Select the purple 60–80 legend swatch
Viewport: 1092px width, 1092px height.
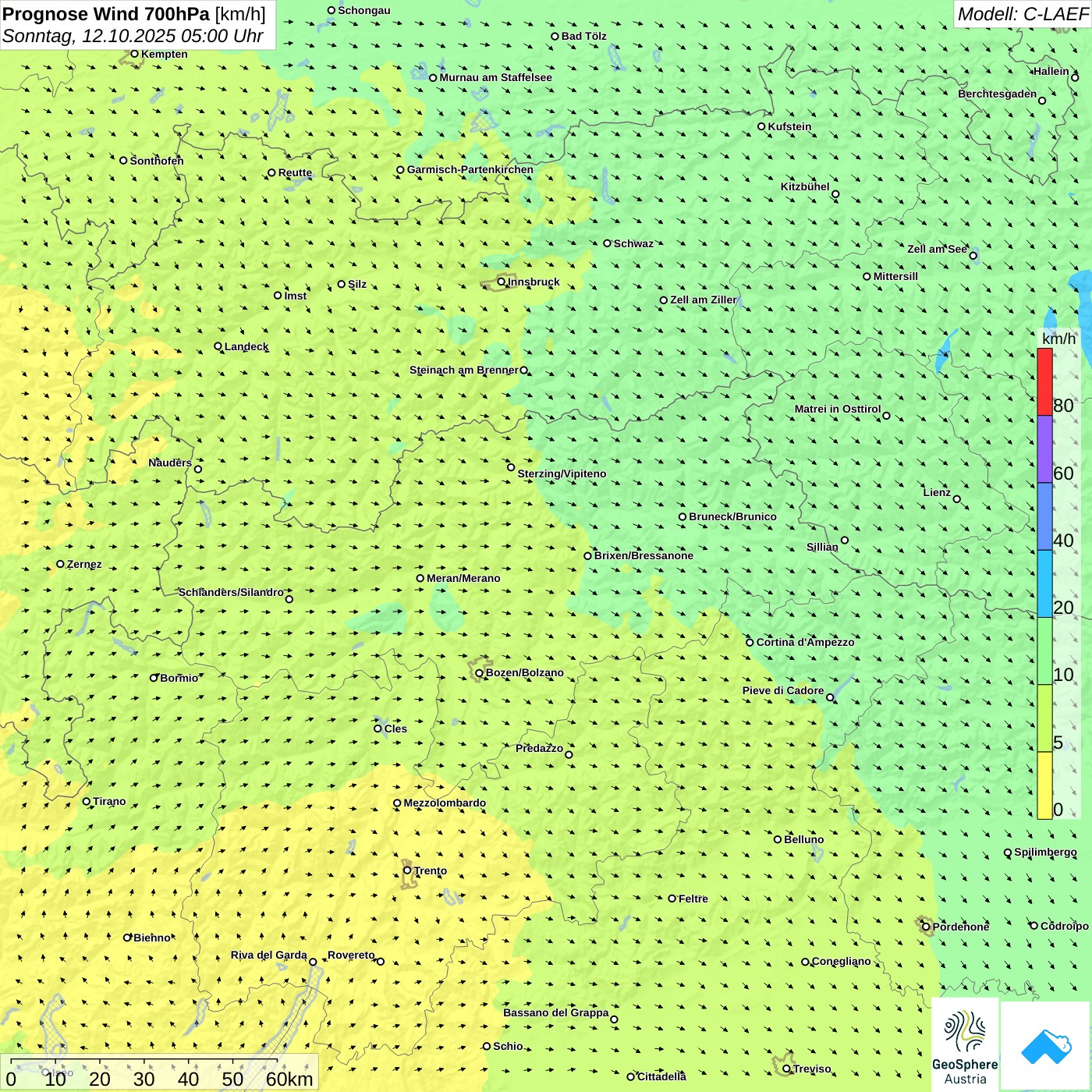[x=1044, y=449]
